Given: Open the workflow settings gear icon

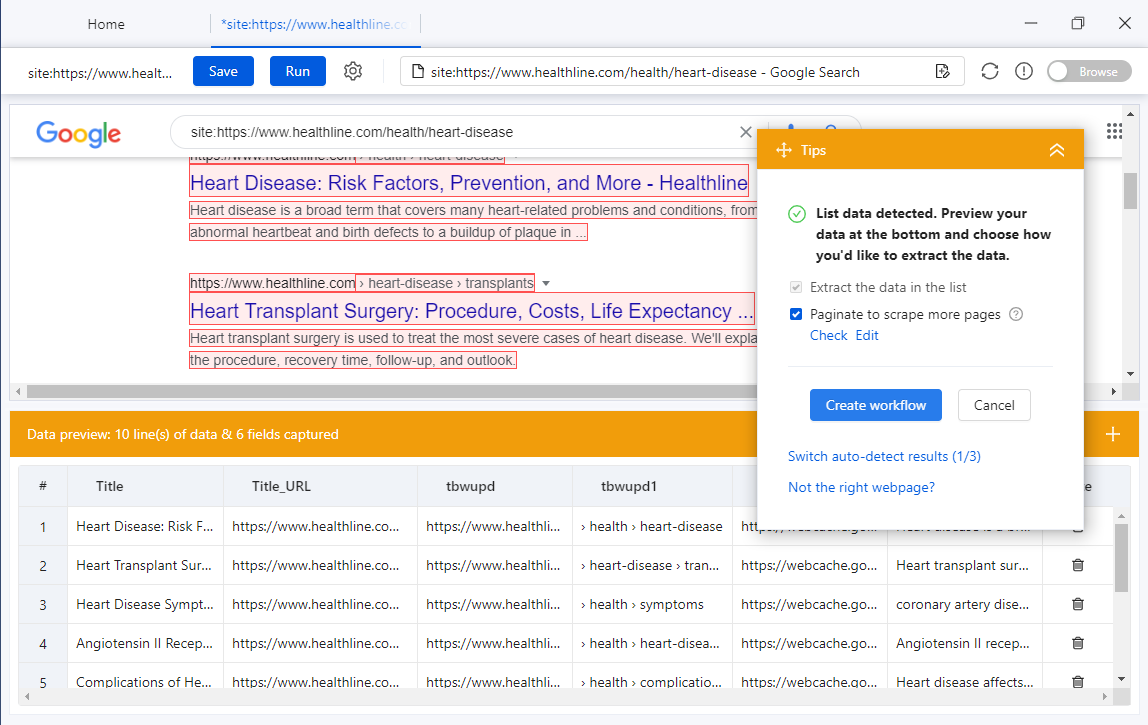Looking at the screenshot, I should pyautogui.click(x=352, y=71).
